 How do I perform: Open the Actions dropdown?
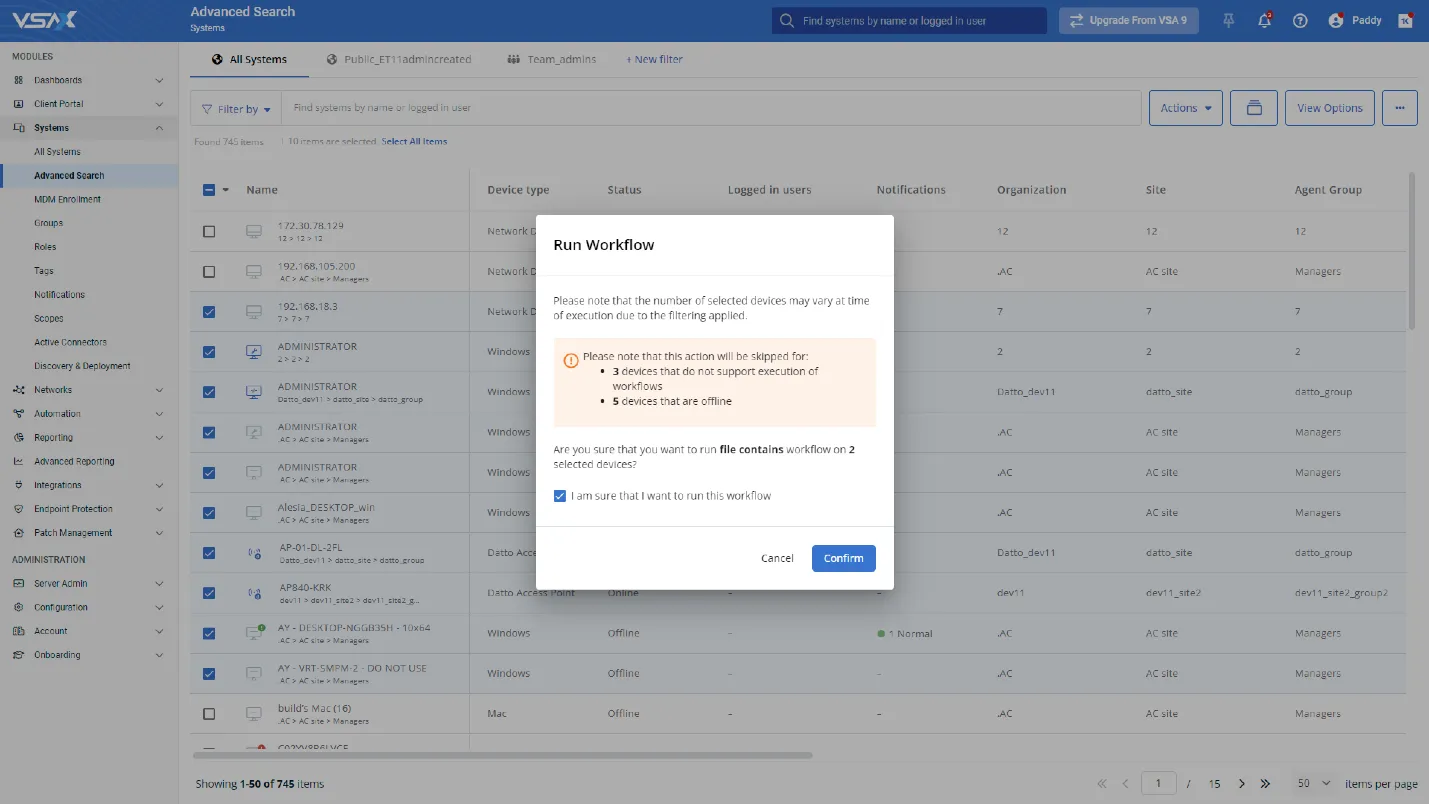click(1185, 108)
